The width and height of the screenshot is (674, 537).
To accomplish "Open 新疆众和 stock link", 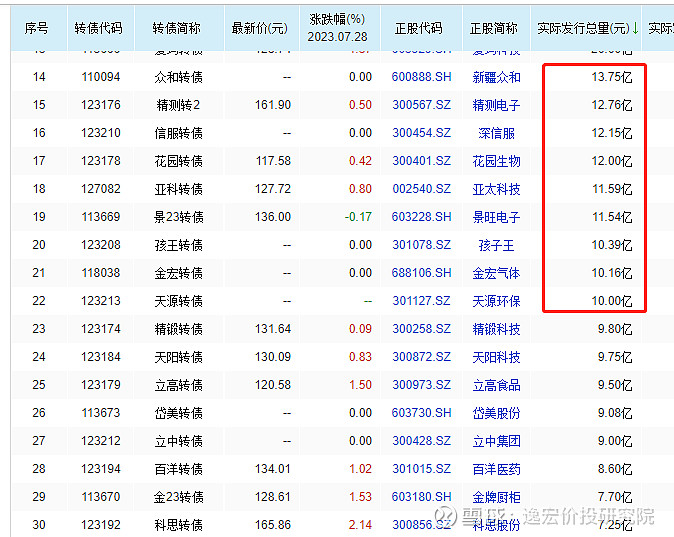I will 496,77.
